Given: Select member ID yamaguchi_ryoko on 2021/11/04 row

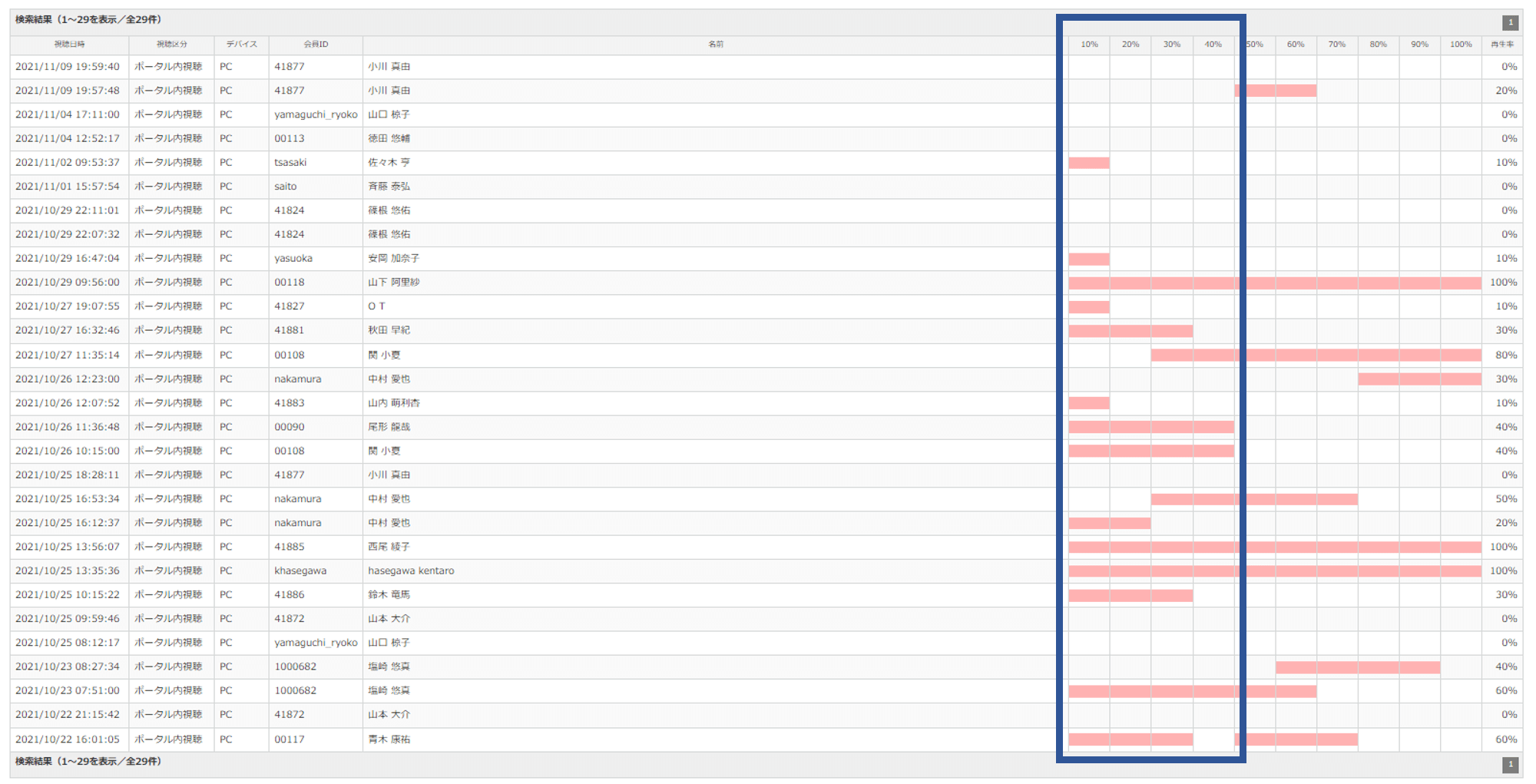Looking at the screenshot, I should [316, 114].
